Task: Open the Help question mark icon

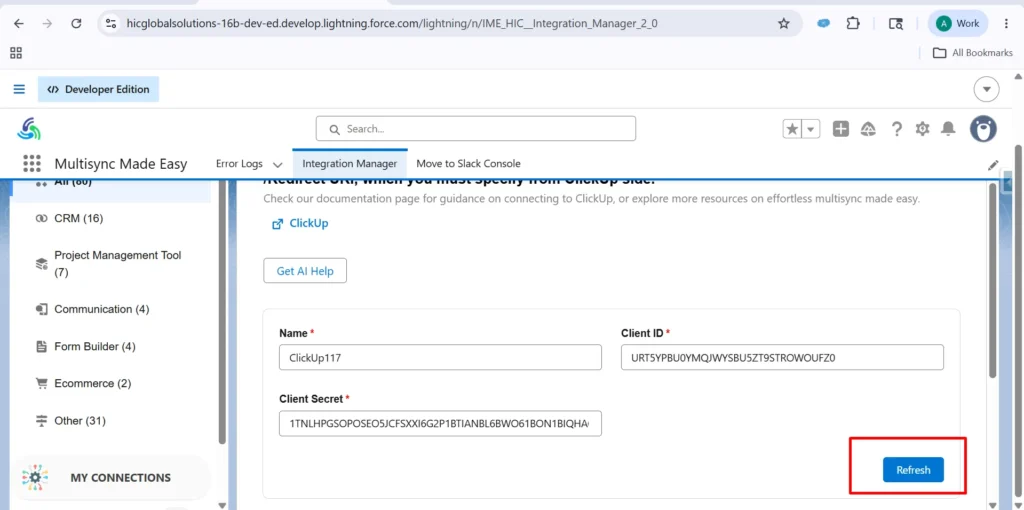Action: pyautogui.click(x=897, y=129)
